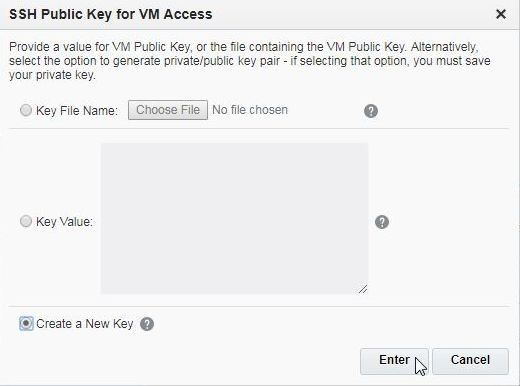
Task: Toggle the Create a New Key radio
Action: click(x=26, y=323)
